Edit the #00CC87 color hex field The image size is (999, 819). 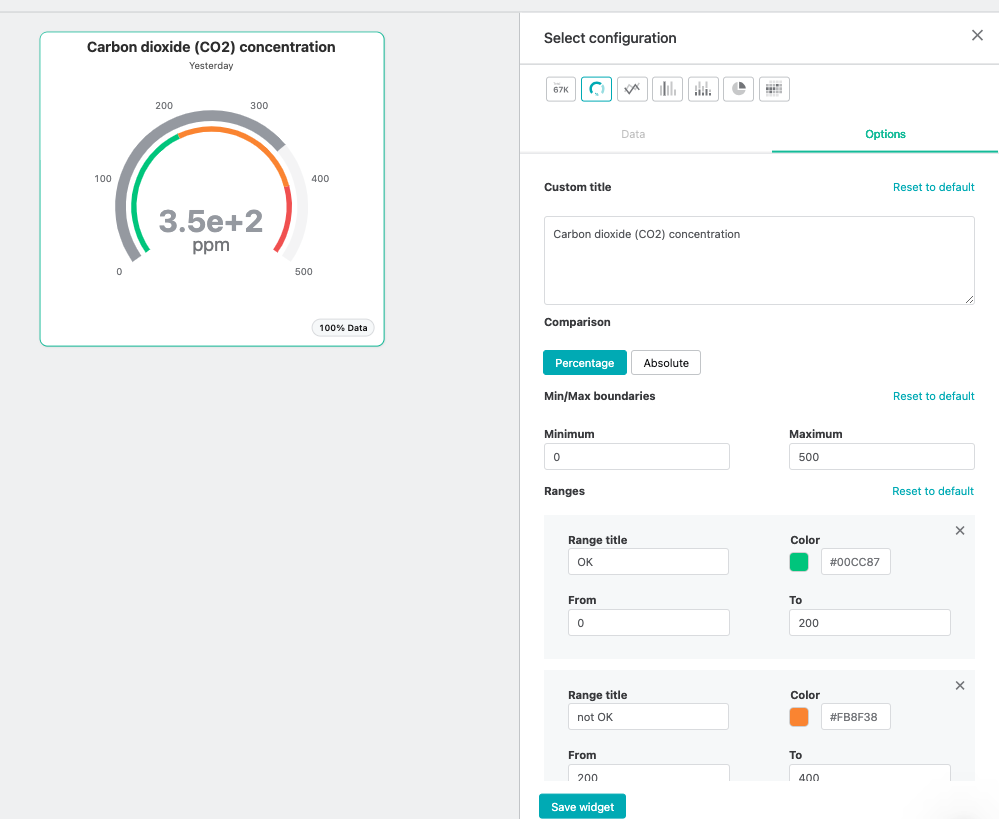[856, 562]
